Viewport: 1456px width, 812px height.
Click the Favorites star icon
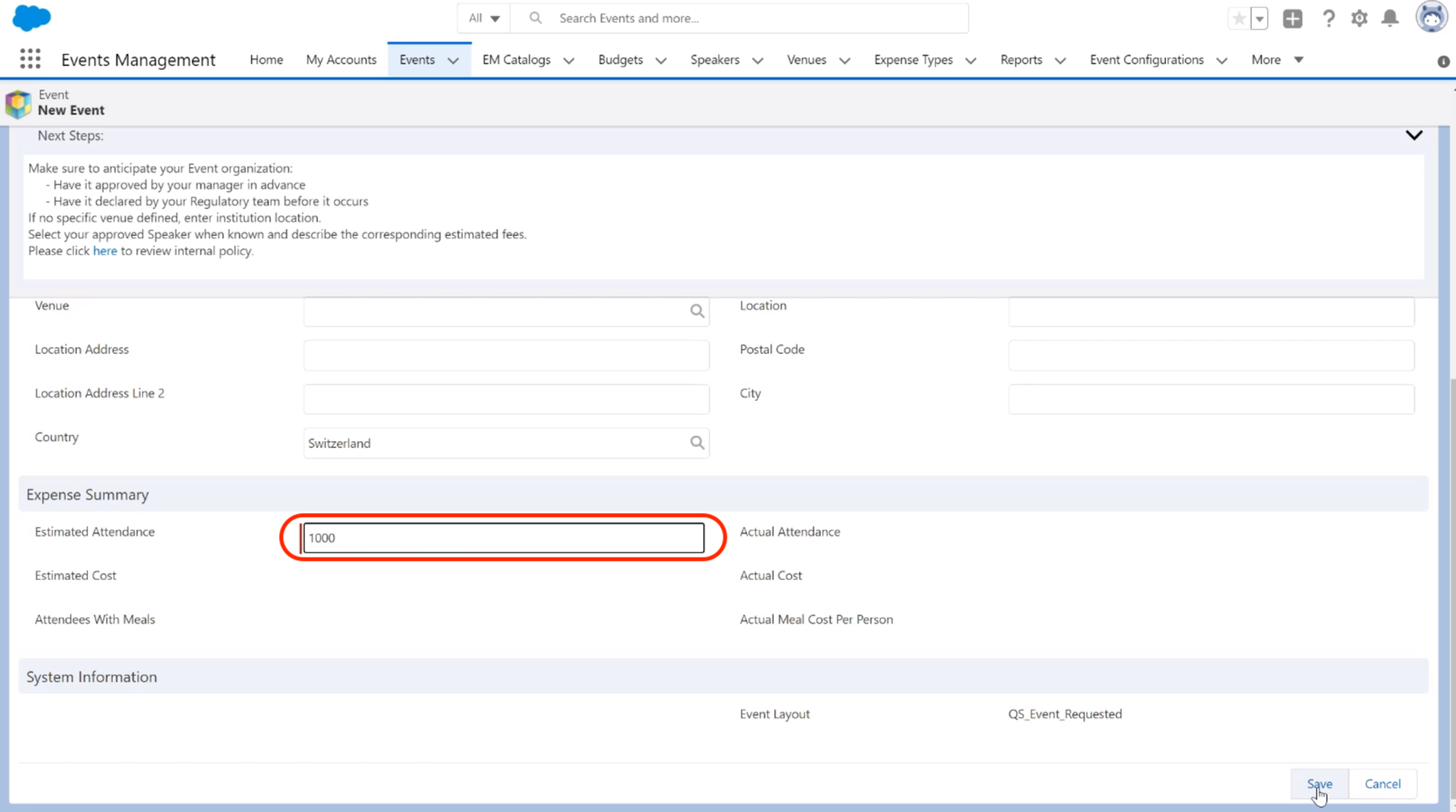pyautogui.click(x=1238, y=18)
